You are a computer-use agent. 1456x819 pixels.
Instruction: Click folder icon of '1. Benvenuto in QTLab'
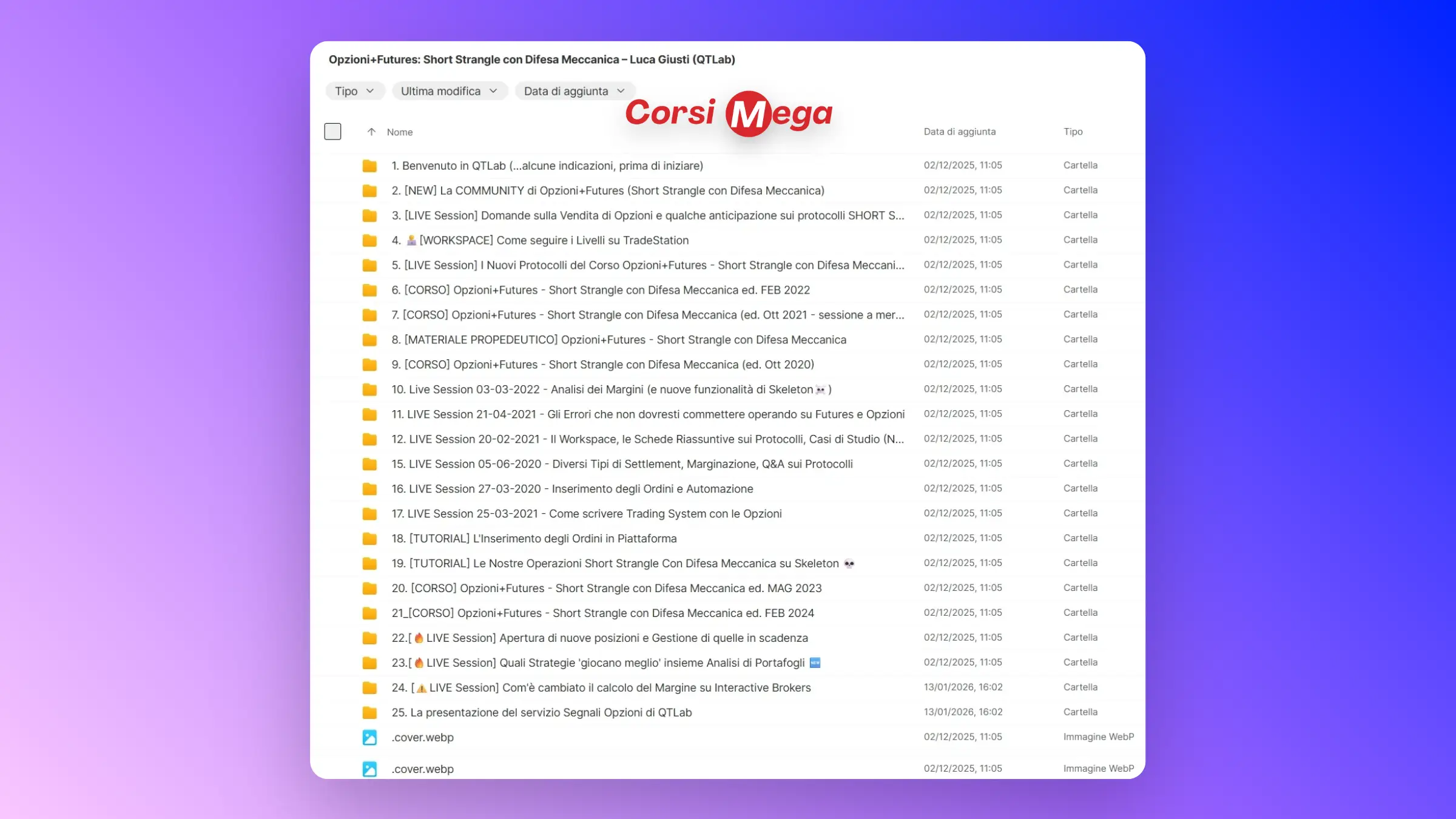pos(369,166)
